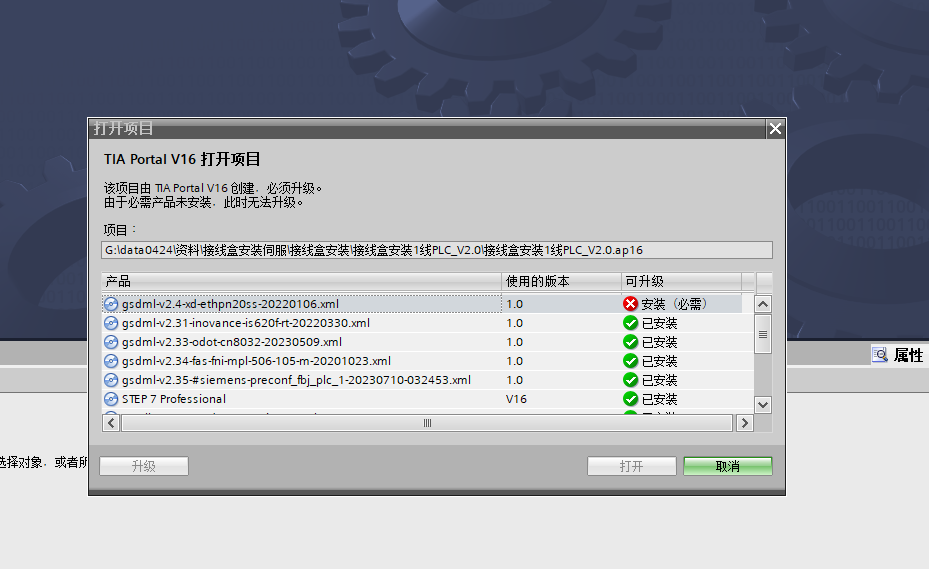Click the horizontal scrollbar right arrow

tap(743, 423)
